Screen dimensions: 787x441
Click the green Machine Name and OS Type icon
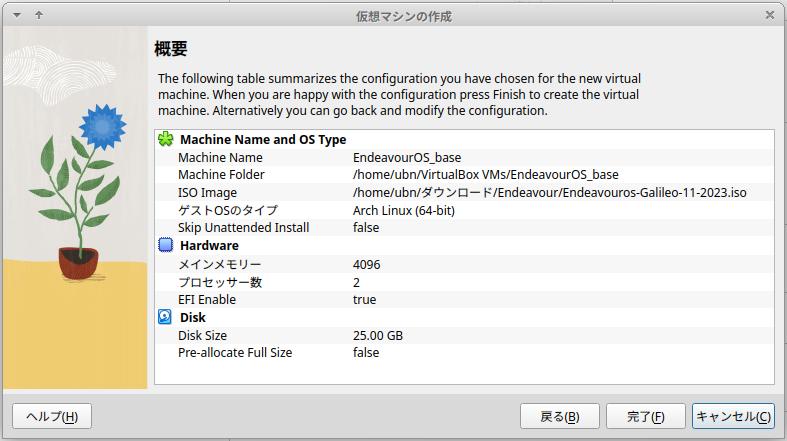[166, 140]
